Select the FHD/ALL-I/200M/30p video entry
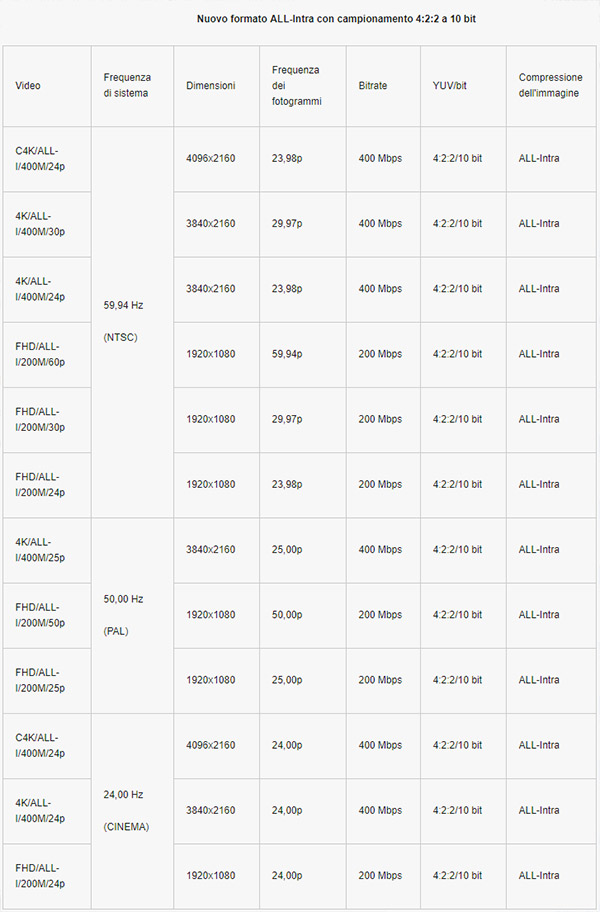Viewport: 600px width, 912px height. (x=39, y=419)
